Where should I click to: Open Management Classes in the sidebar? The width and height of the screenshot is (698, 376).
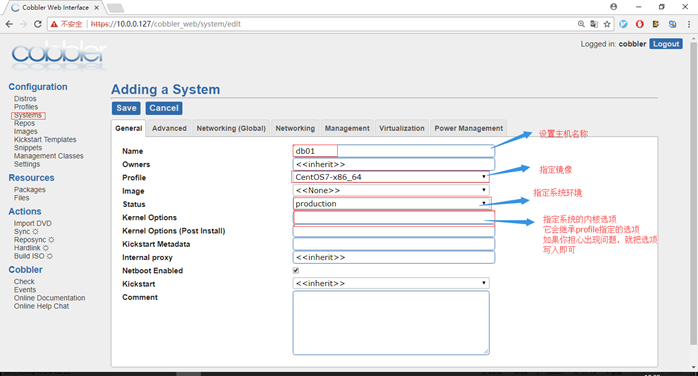(x=49, y=156)
